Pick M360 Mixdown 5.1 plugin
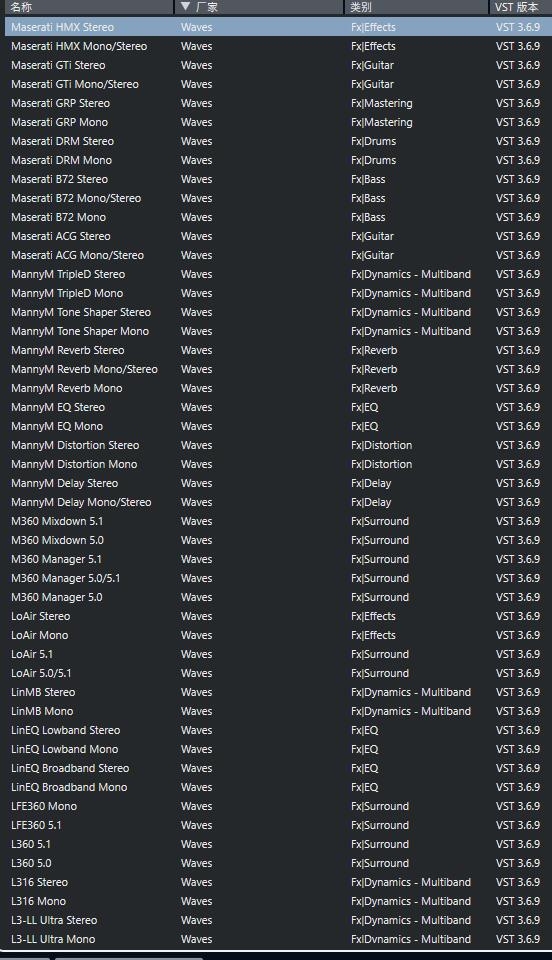 (x=278, y=520)
